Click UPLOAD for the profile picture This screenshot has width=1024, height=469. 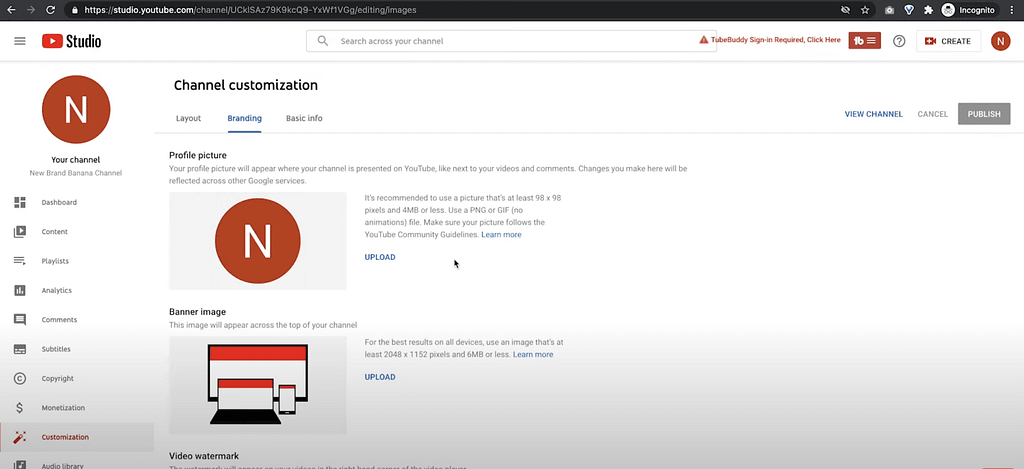tap(380, 257)
